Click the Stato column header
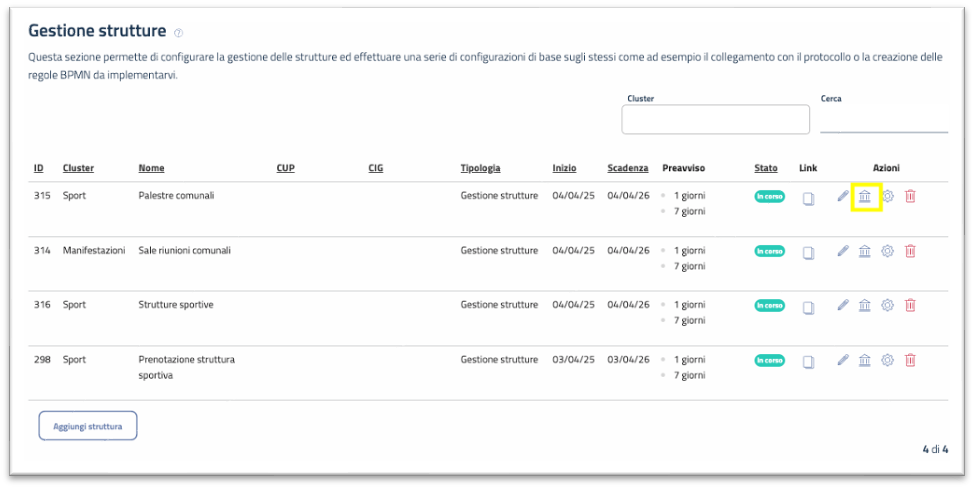Screen dimensions: 972x487 tap(766, 168)
